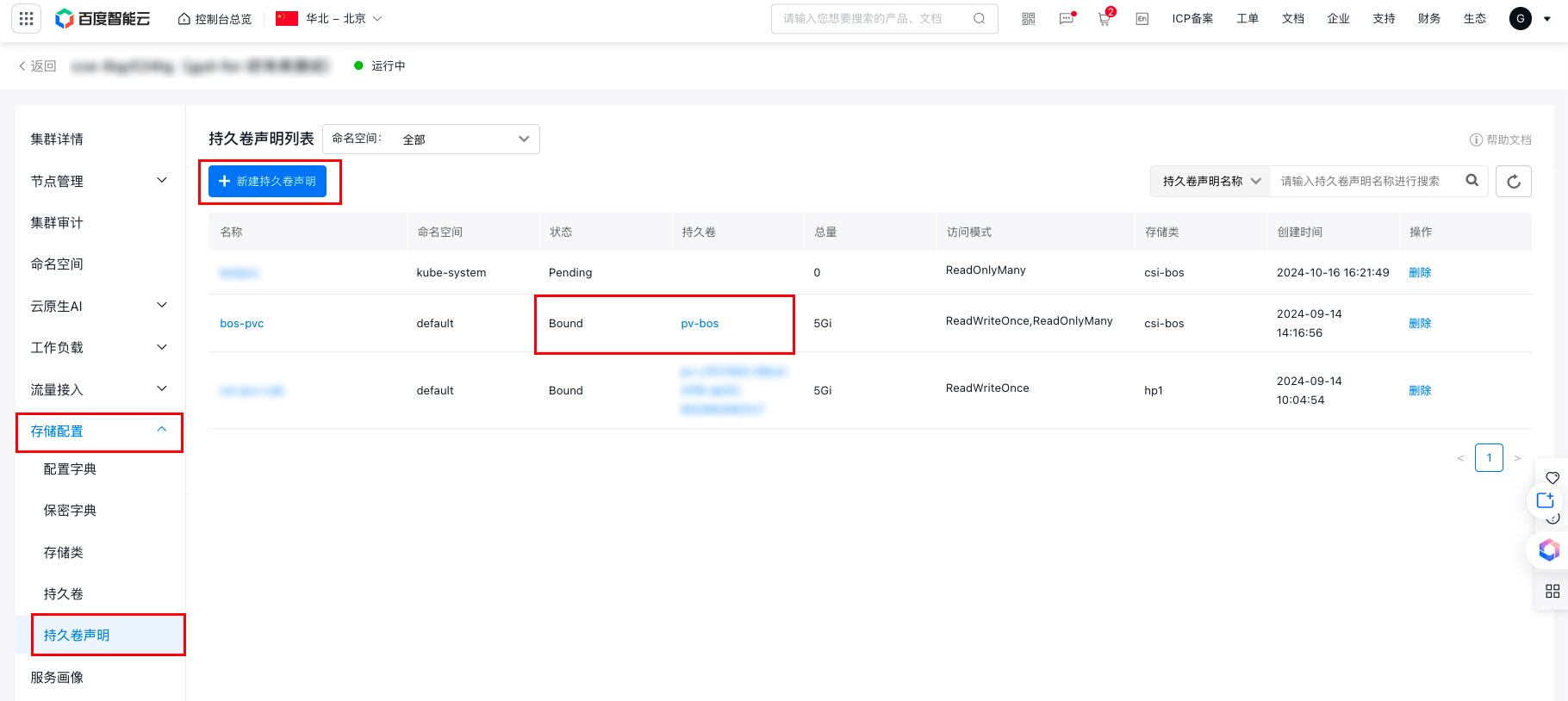Click 新建持久卷声明 button

[267, 181]
